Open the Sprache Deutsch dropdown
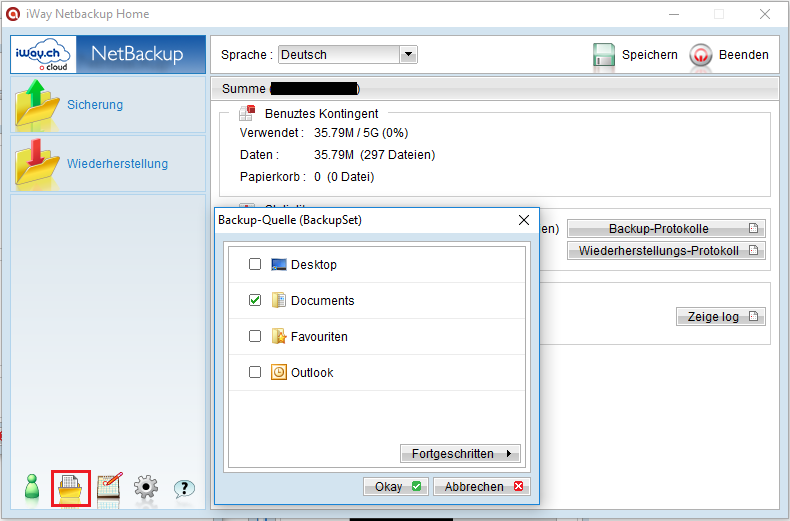The image size is (790, 521). click(x=348, y=54)
